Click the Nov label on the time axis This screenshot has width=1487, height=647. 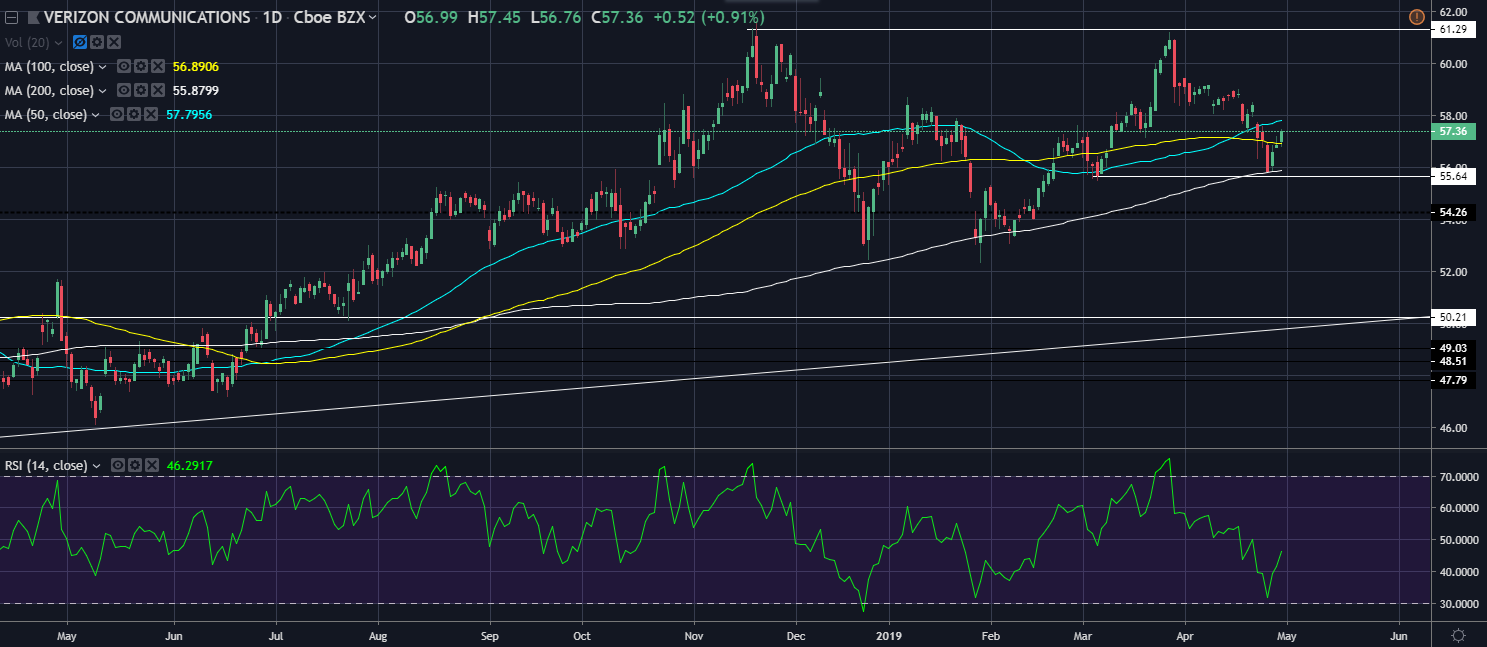pyautogui.click(x=694, y=634)
